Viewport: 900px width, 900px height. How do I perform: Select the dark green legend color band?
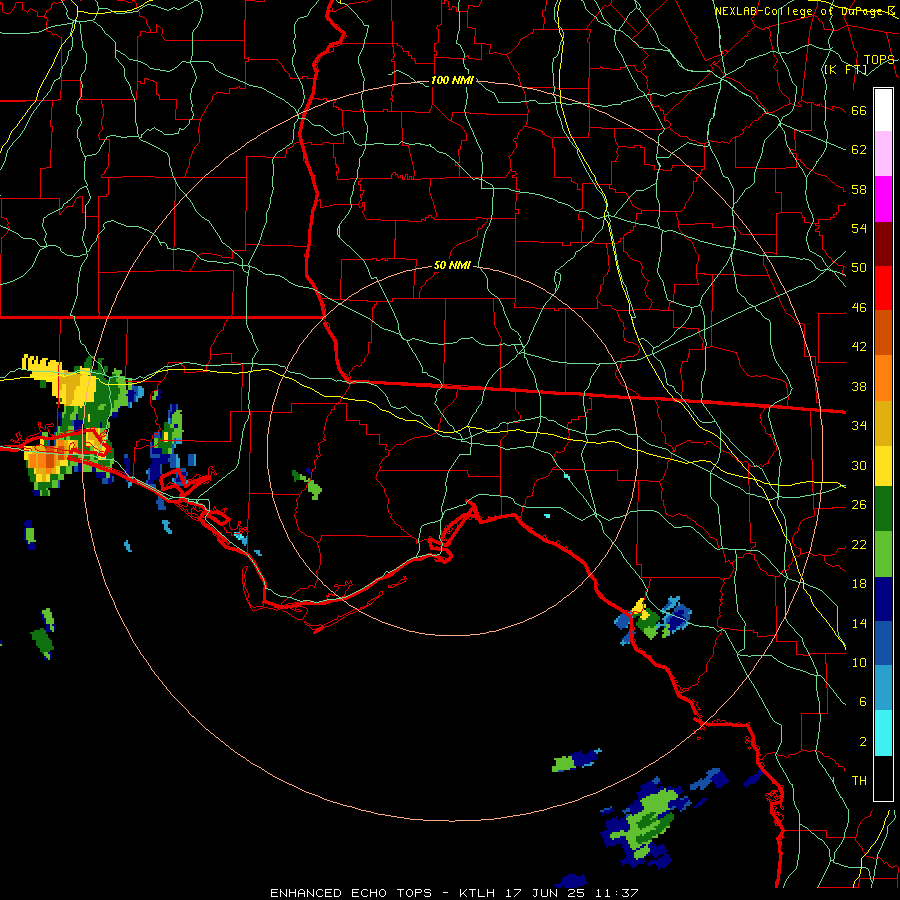click(883, 509)
